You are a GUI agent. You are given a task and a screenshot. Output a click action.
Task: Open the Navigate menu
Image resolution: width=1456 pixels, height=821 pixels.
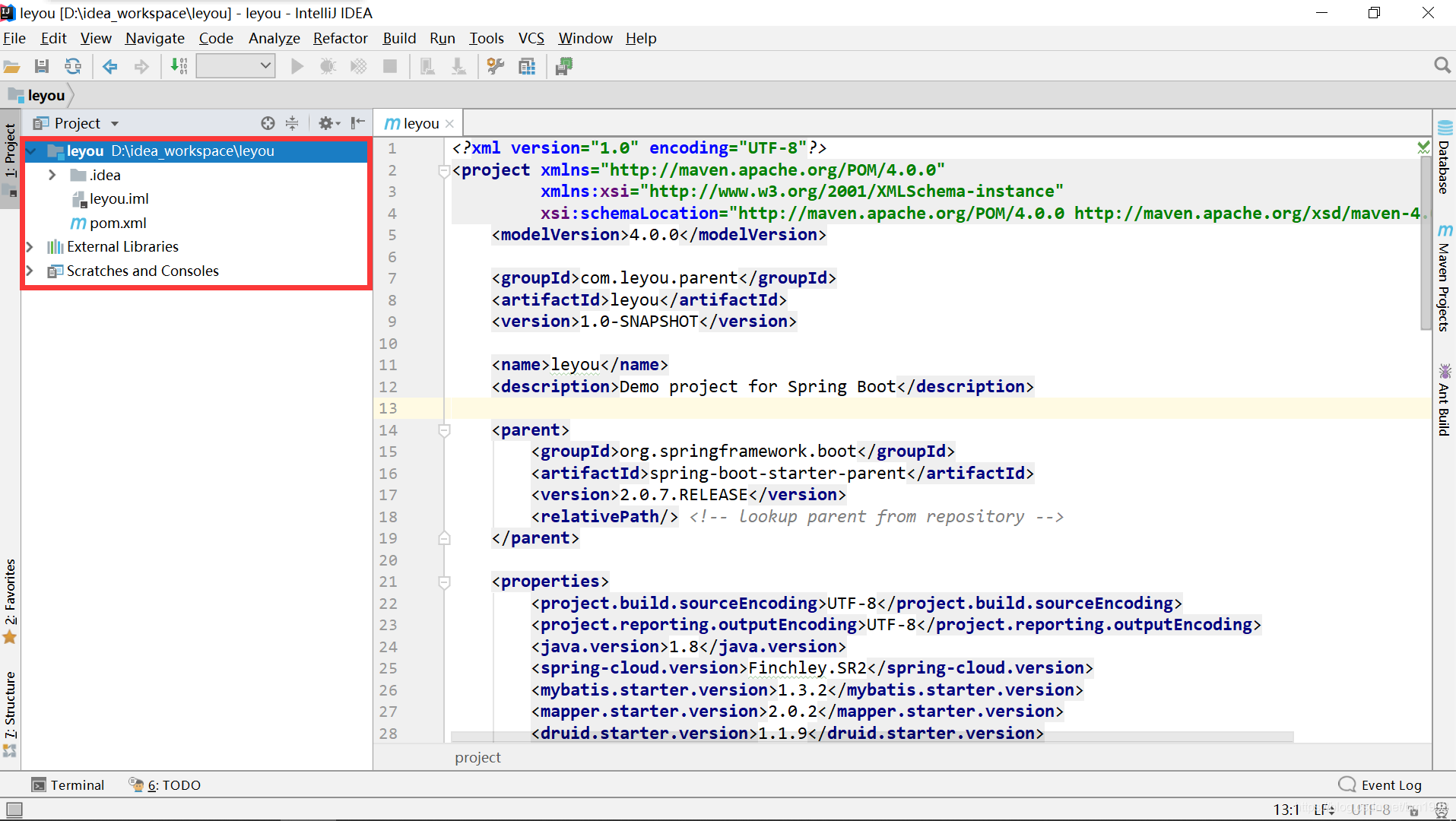155,38
